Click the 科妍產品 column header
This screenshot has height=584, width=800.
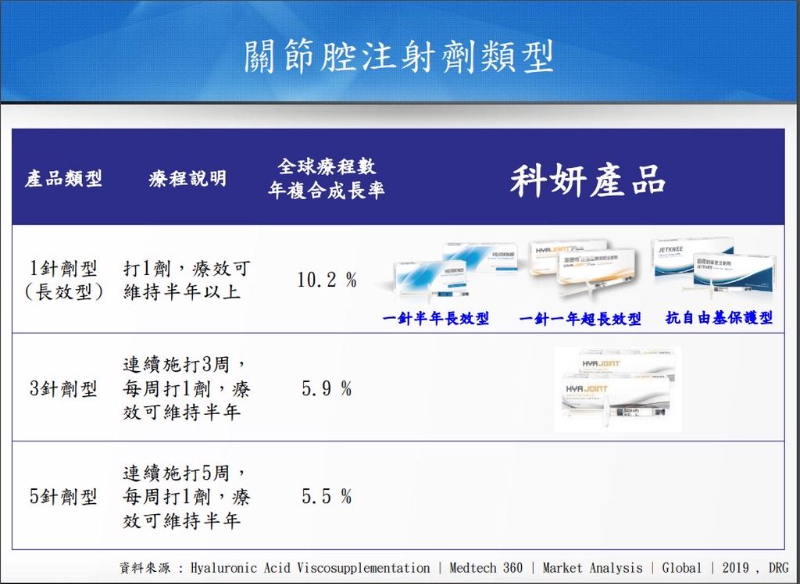(587, 180)
